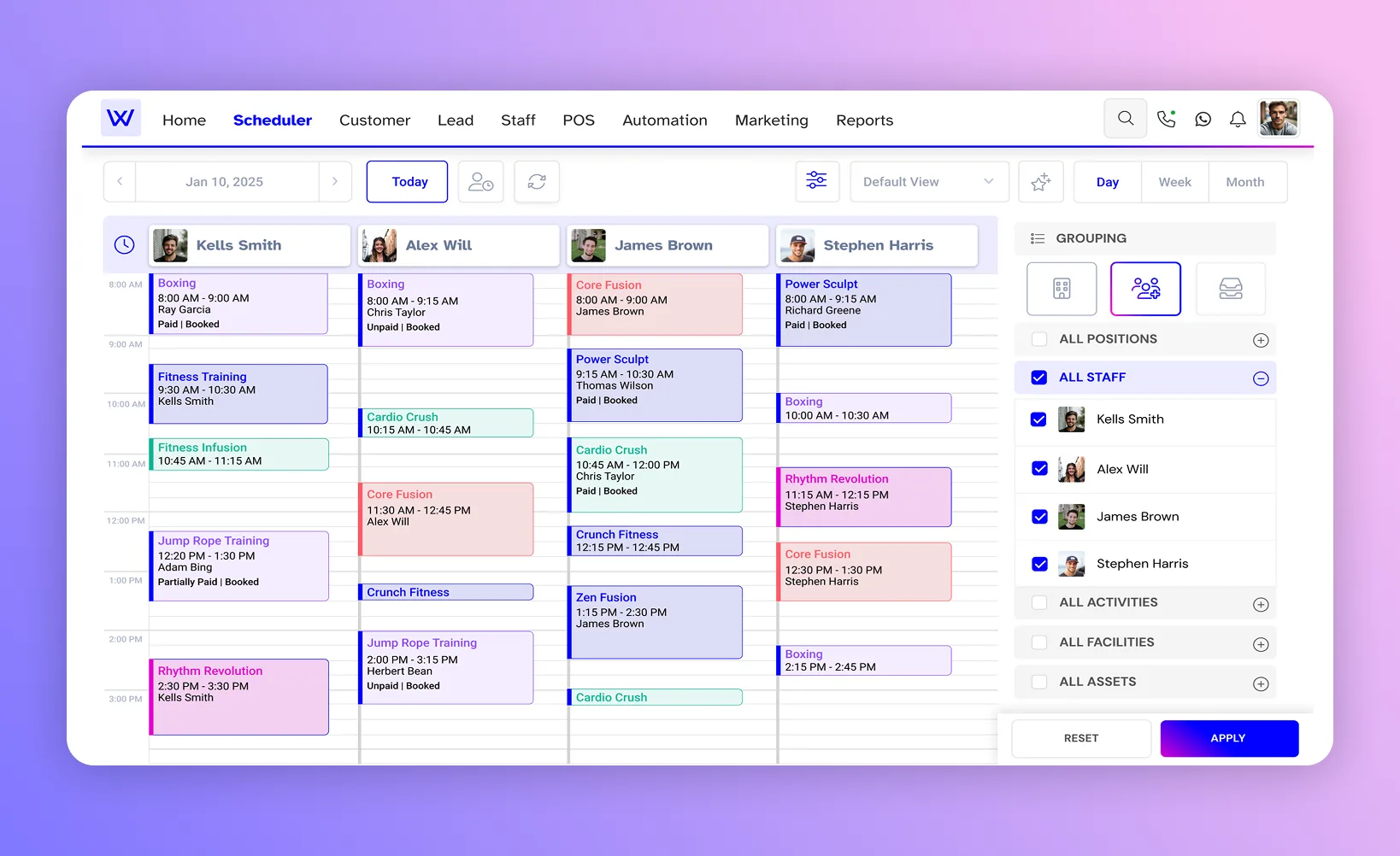This screenshot has width=1400, height=856.
Task: Open the search icon in top bar
Action: click(x=1125, y=118)
